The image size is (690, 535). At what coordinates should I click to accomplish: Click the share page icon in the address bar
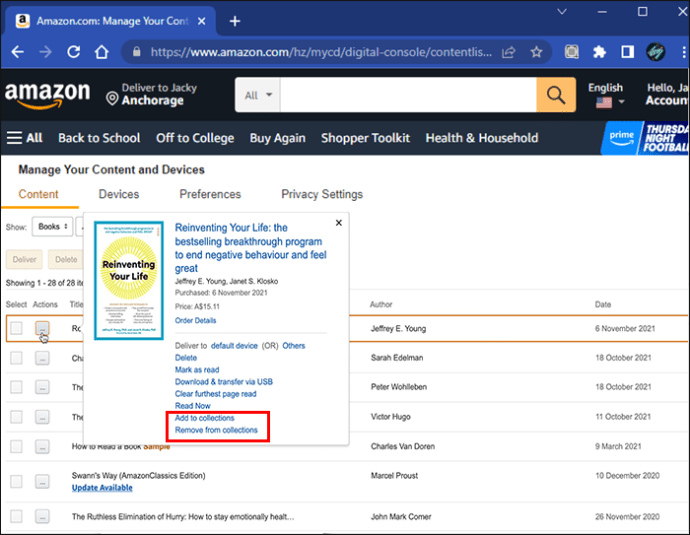[509, 52]
